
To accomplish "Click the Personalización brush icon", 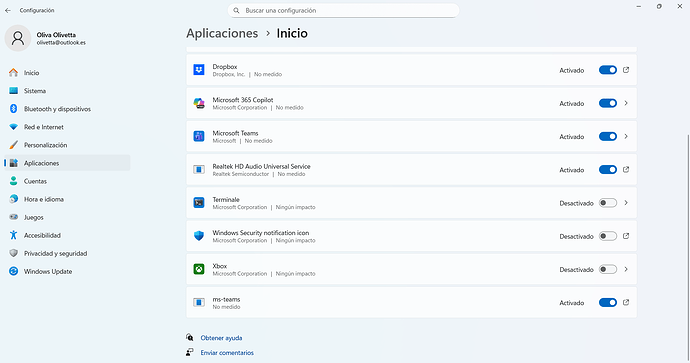I will [x=14, y=145].
